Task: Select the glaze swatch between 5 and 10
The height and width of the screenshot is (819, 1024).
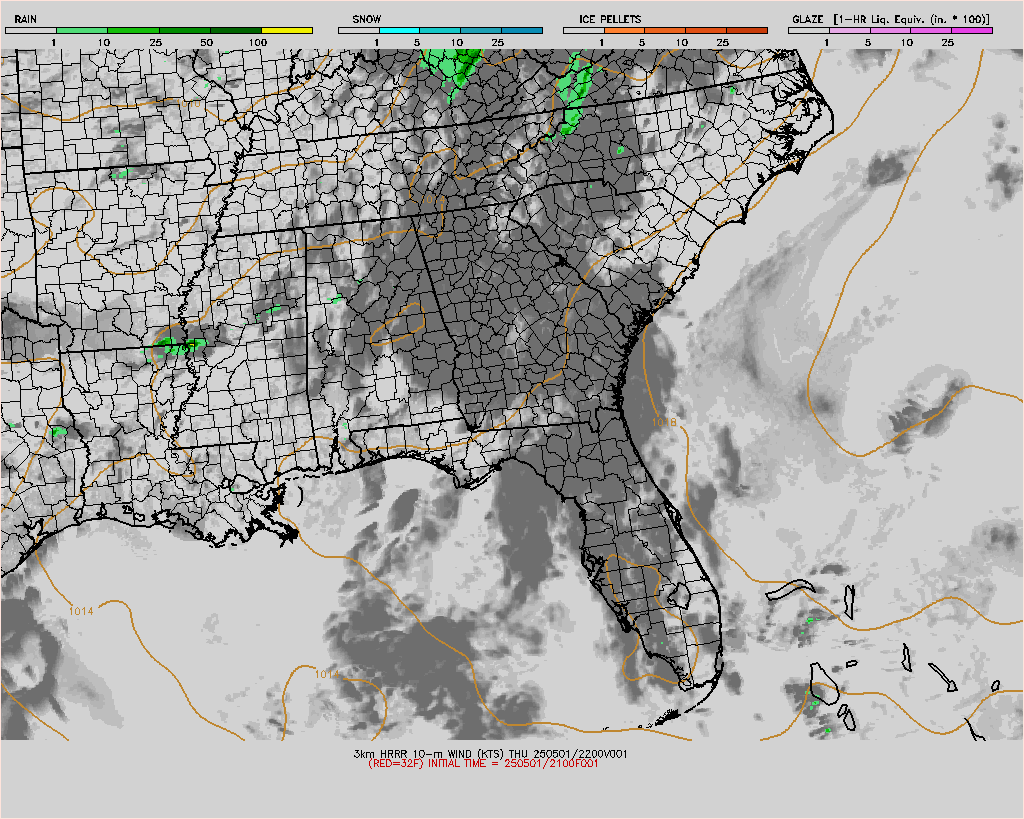Action: point(891,30)
